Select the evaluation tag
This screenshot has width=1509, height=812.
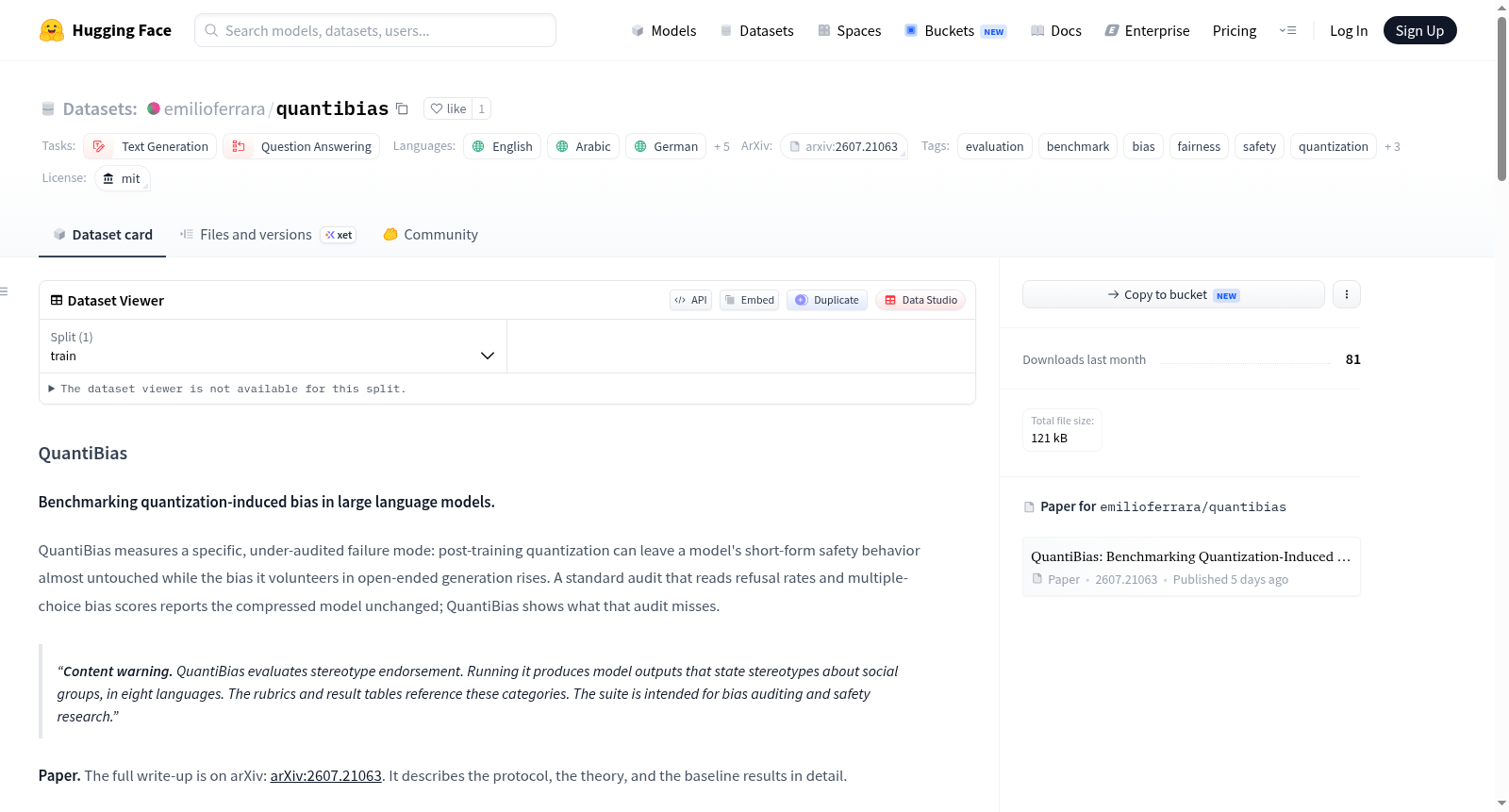click(994, 146)
